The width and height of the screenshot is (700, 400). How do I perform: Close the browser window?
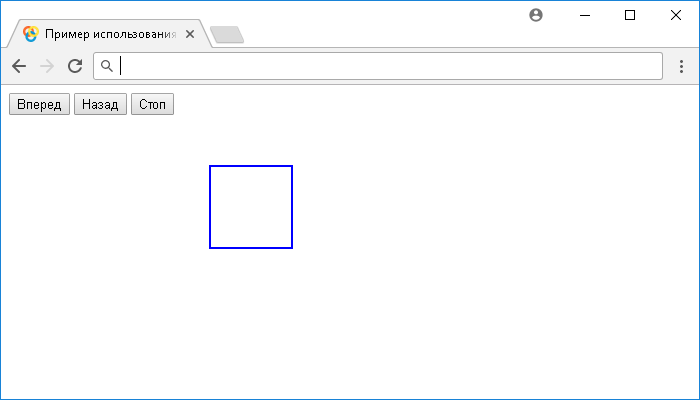click(x=676, y=15)
